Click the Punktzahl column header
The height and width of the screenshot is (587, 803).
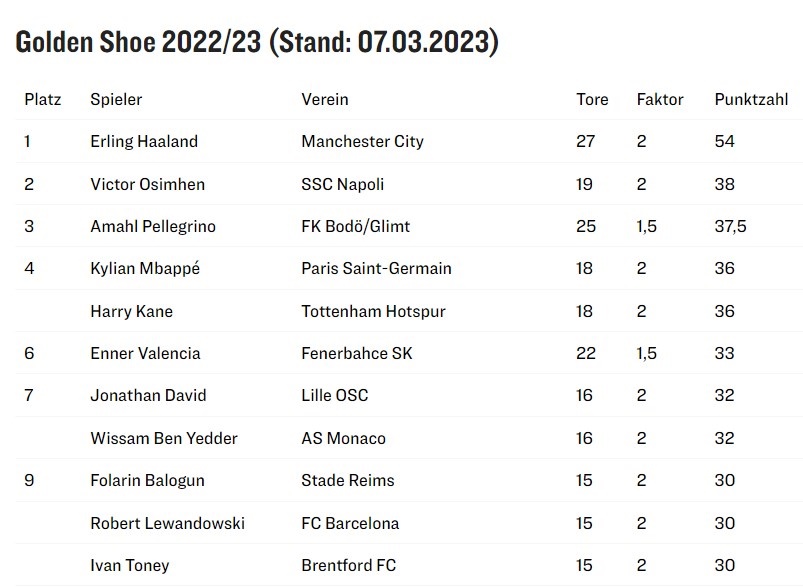tap(751, 99)
